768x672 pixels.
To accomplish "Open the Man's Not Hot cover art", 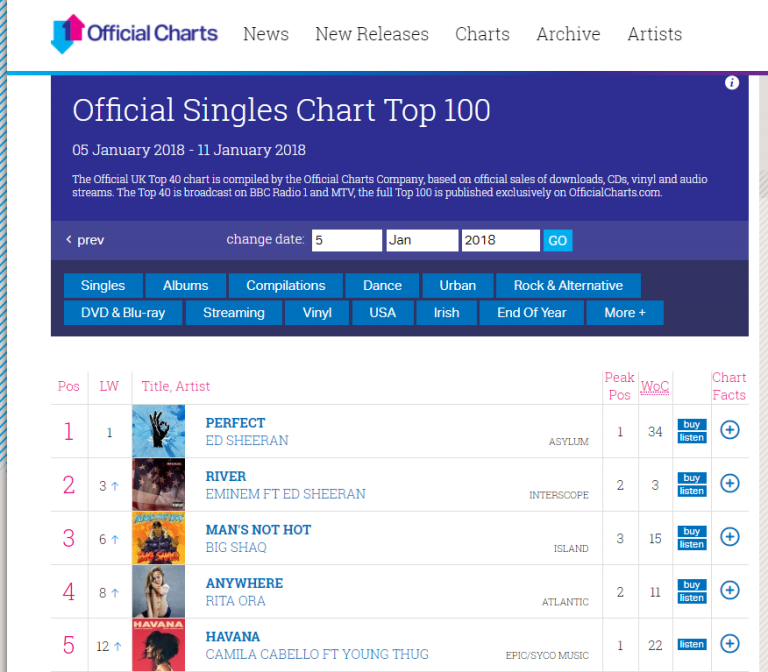I will [x=158, y=538].
